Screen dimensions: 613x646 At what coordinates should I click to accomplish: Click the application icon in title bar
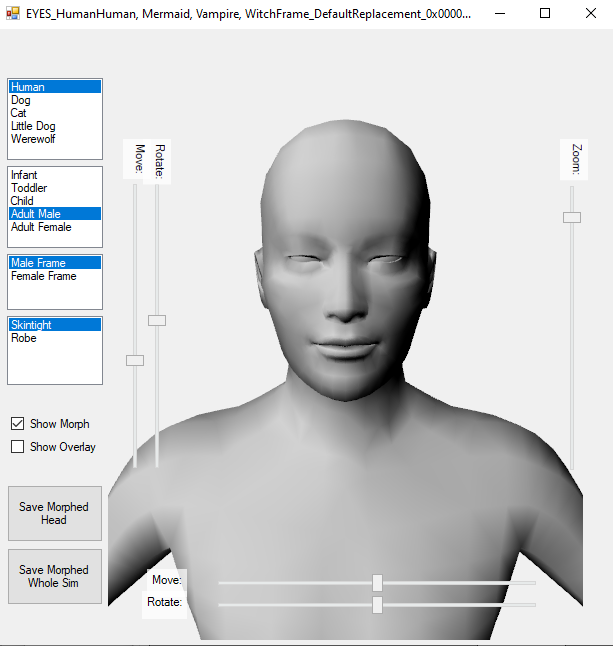pos(13,14)
